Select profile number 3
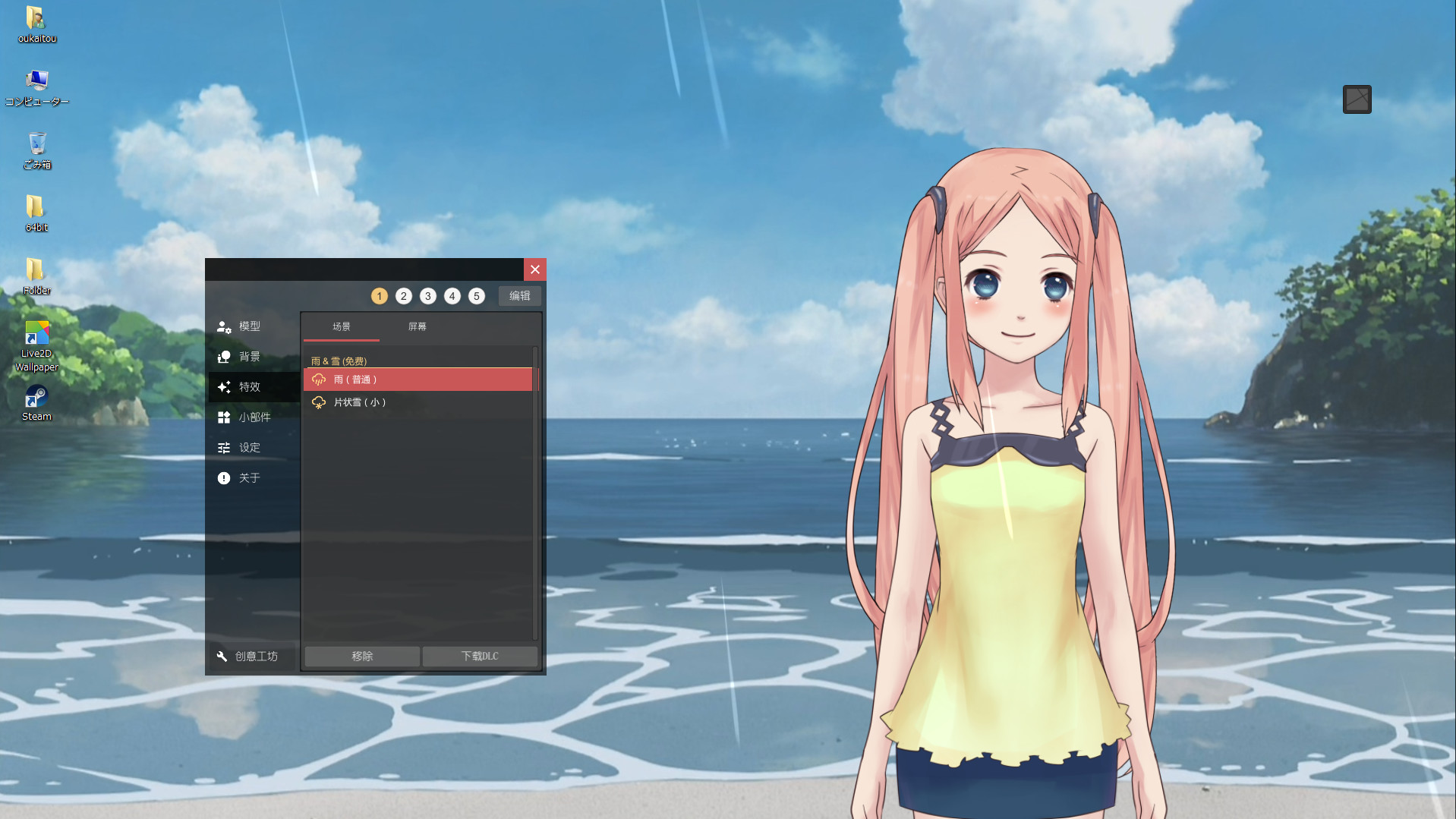This screenshot has height=819, width=1456. 427,296
